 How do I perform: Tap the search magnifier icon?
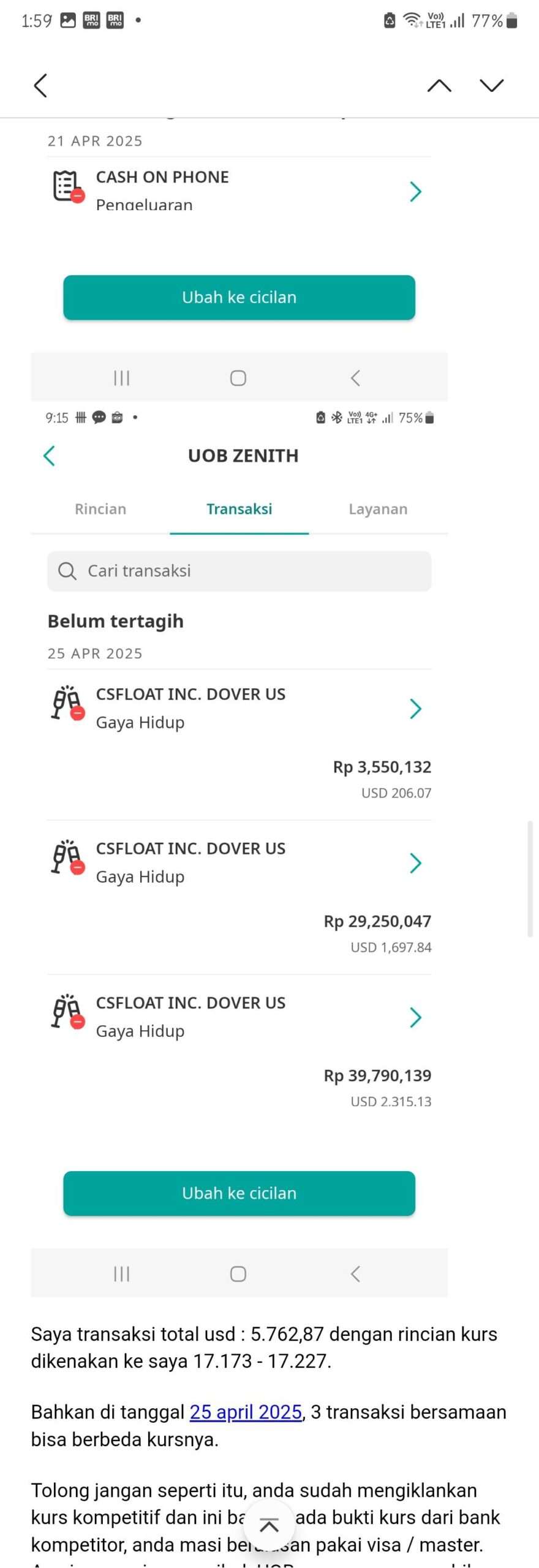pyautogui.click(x=67, y=571)
